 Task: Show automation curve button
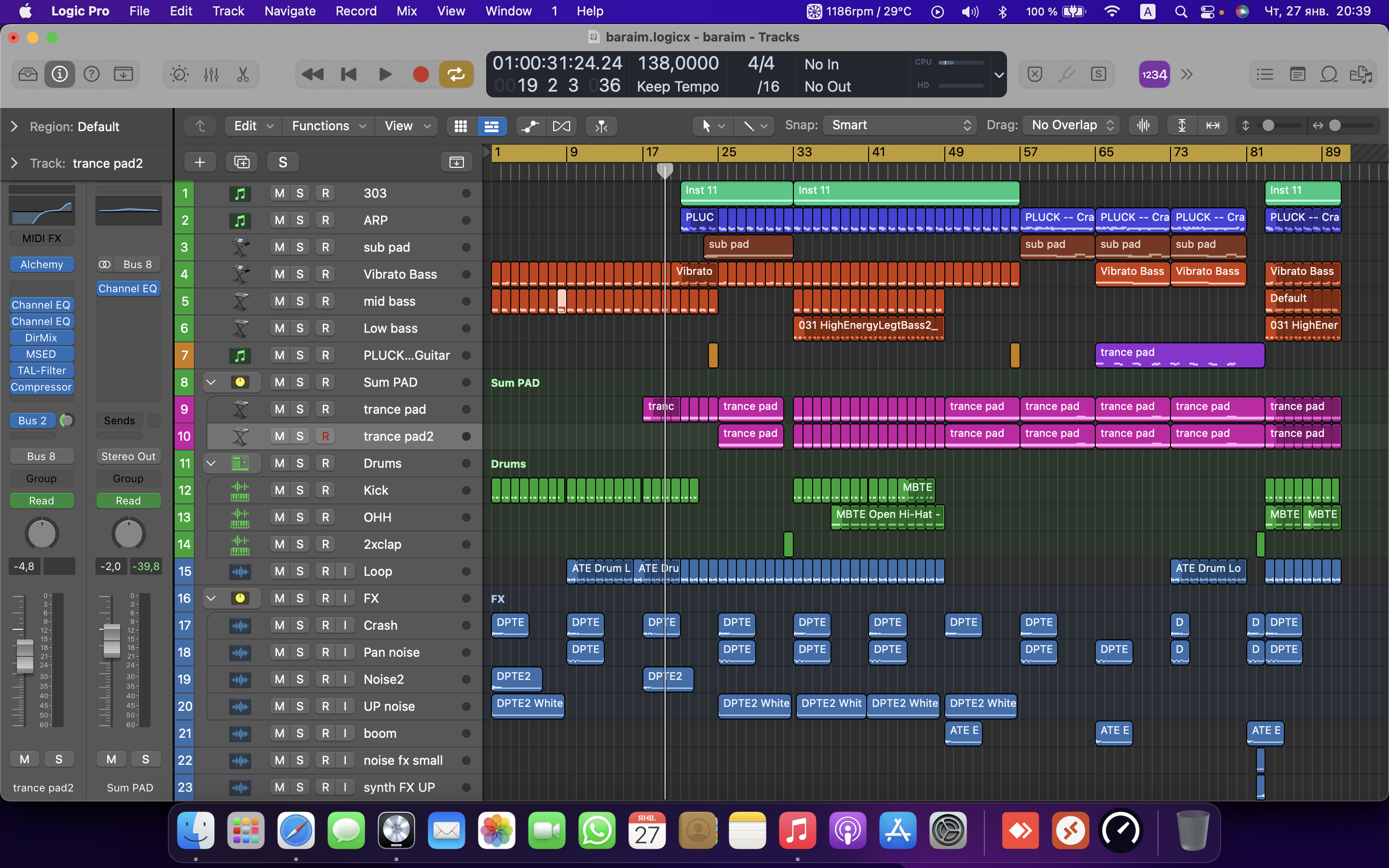531,126
